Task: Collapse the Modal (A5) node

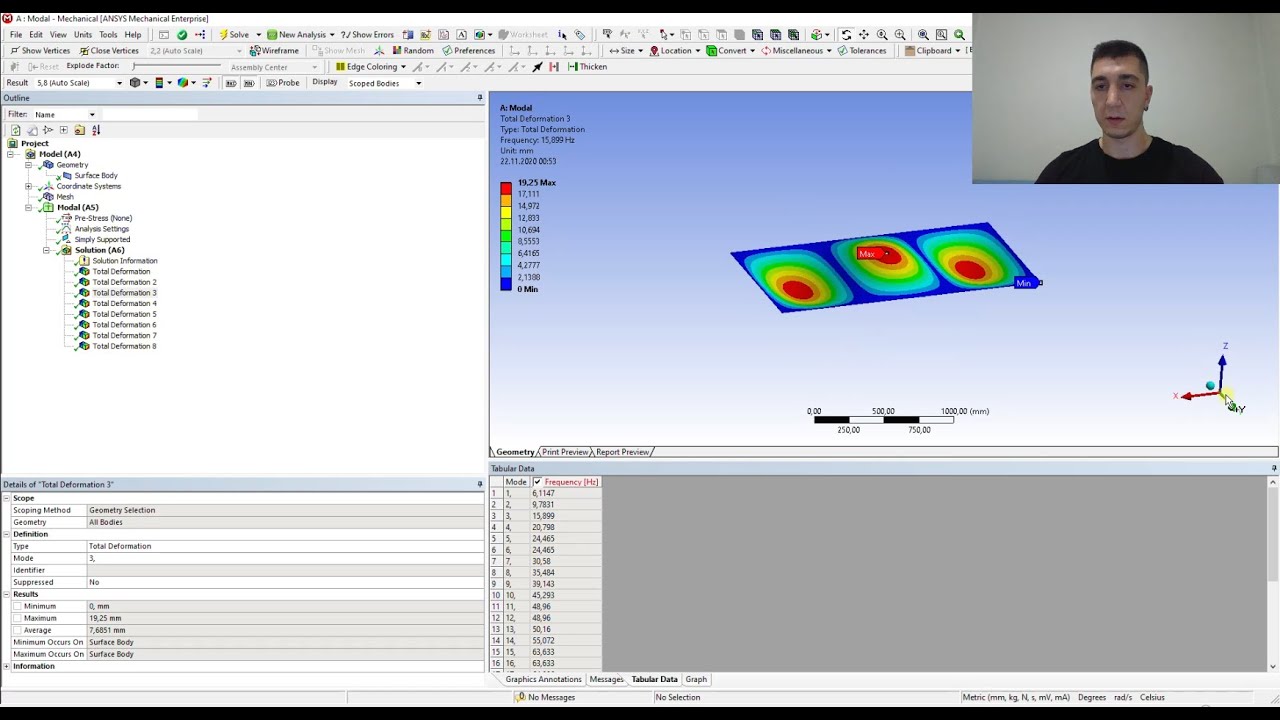Action: pos(28,207)
